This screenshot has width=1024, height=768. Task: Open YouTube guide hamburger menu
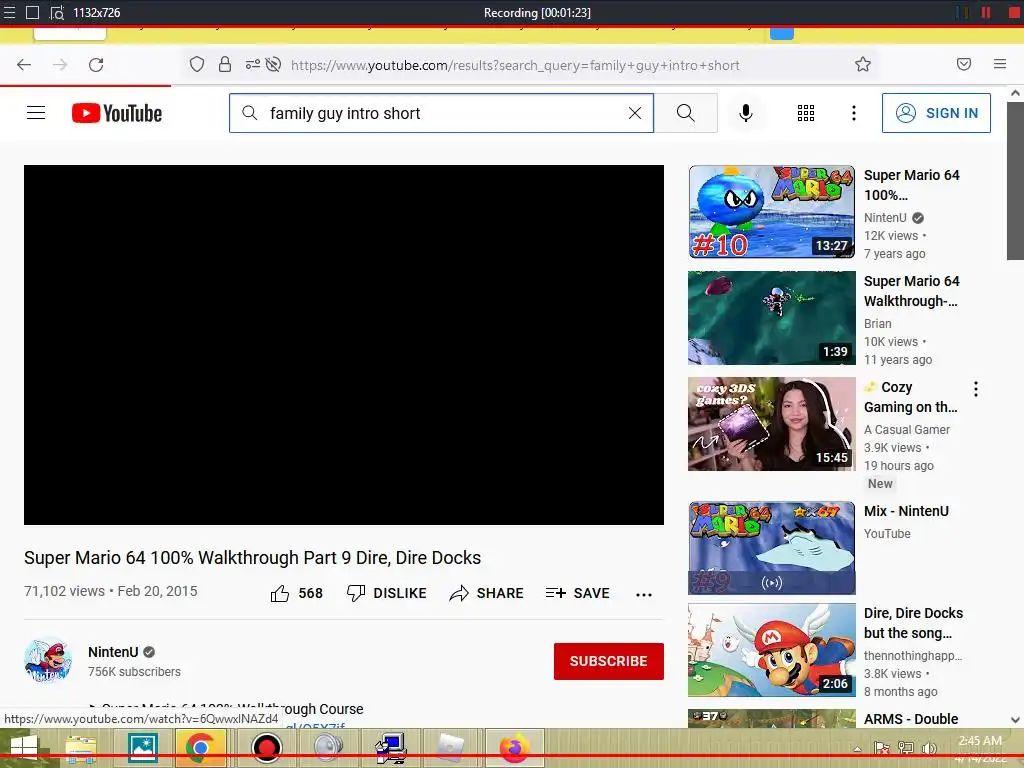point(36,113)
